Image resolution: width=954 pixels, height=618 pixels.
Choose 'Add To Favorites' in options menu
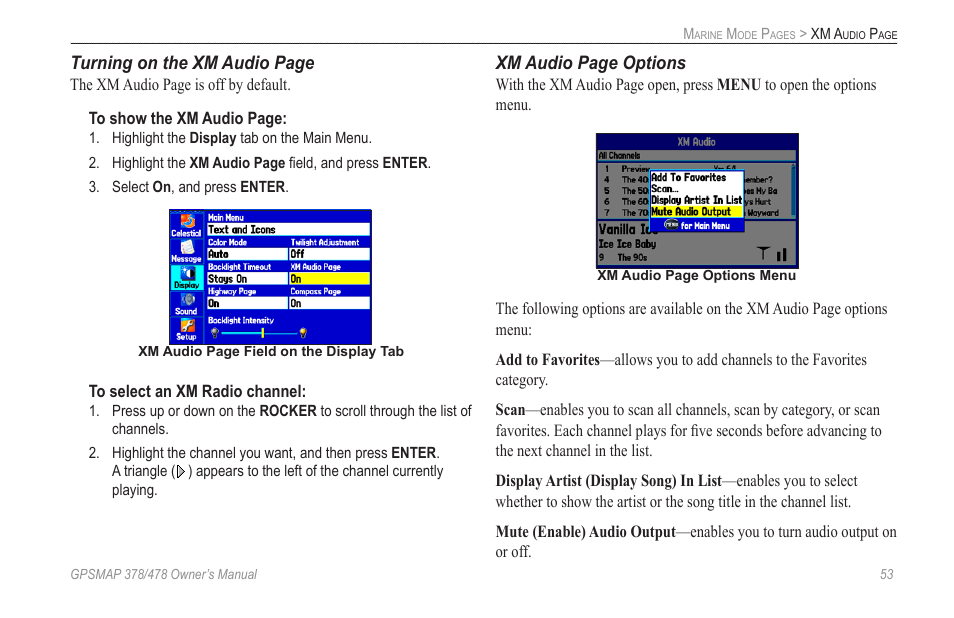coord(697,178)
